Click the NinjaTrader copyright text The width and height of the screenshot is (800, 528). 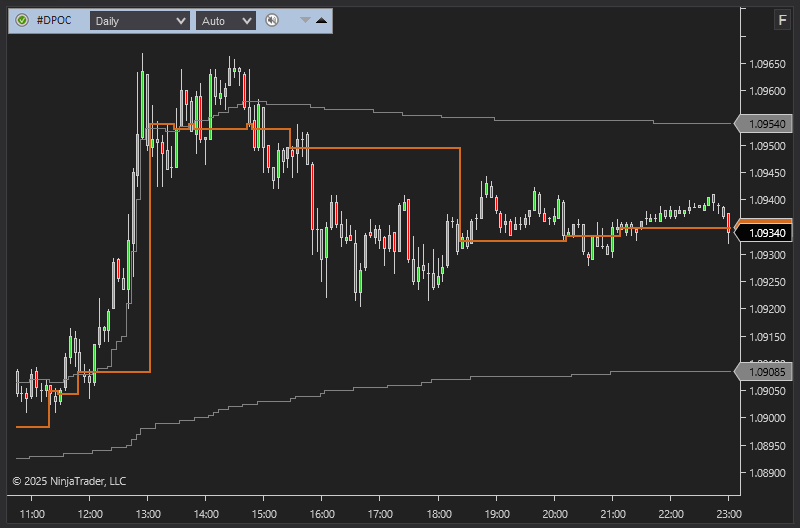pos(69,481)
